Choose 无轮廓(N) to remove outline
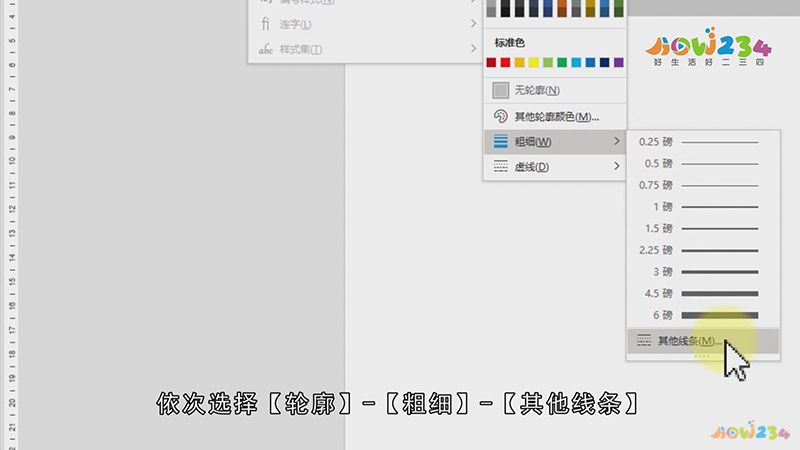800x450 pixels. (555, 90)
